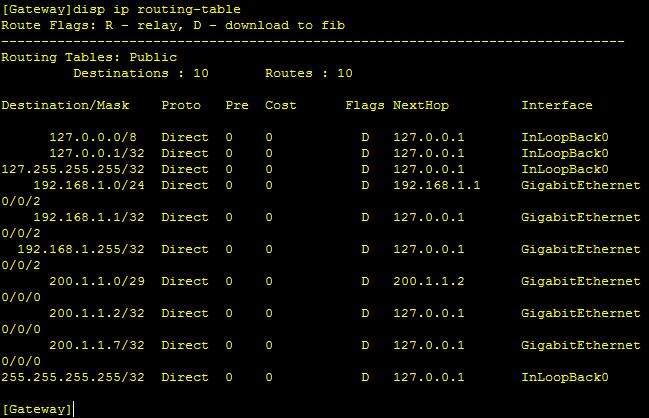Click the 'Cost' column header
The height and width of the screenshot is (418, 649).
pos(281,105)
